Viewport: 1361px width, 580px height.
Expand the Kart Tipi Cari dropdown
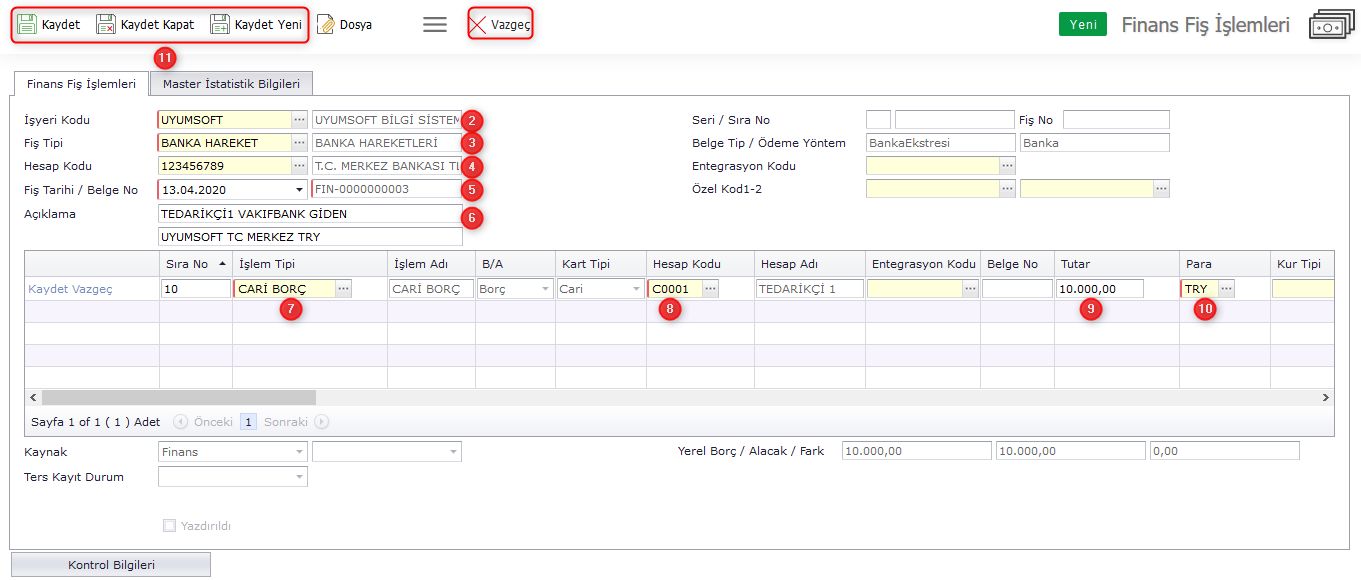coord(635,288)
